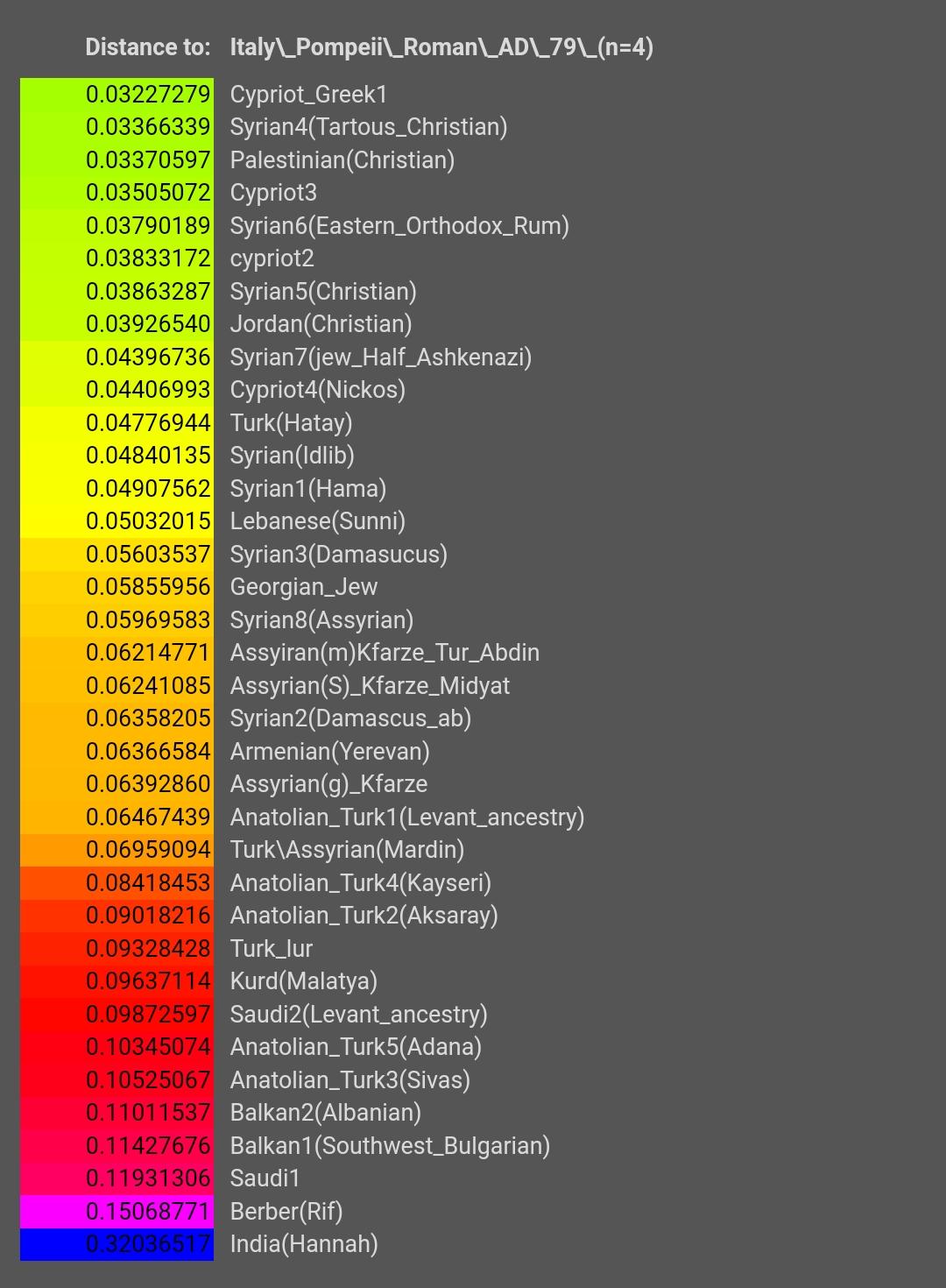Click the value 0.10525067
Image resolution: width=946 pixels, height=1288 pixels.
pyautogui.click(x=148, y=1079)
